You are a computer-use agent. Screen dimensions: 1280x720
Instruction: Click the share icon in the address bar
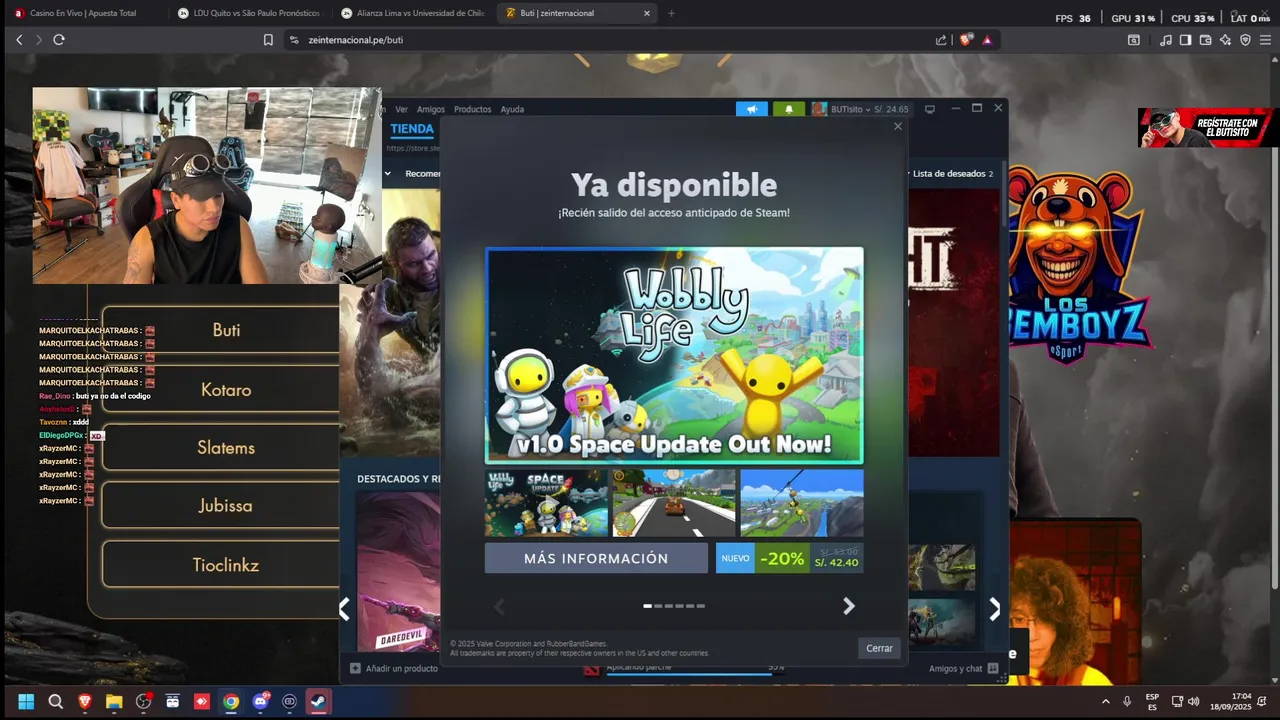[x=941, y=40]
